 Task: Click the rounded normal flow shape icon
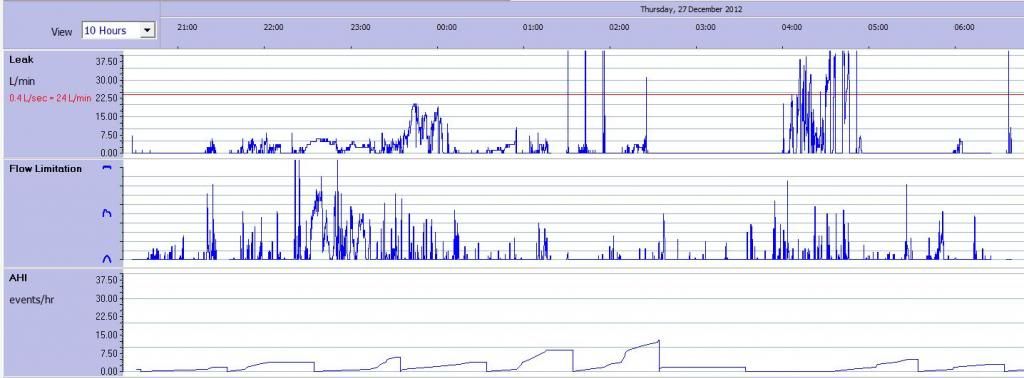107,259
